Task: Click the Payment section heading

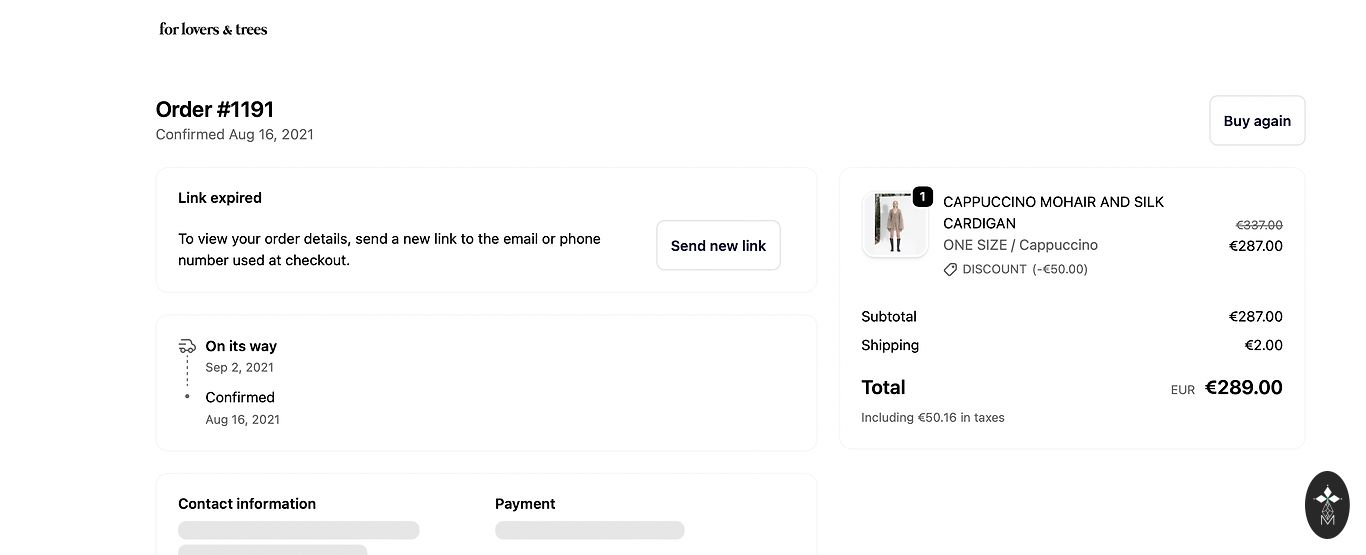Action: point(525,504)
